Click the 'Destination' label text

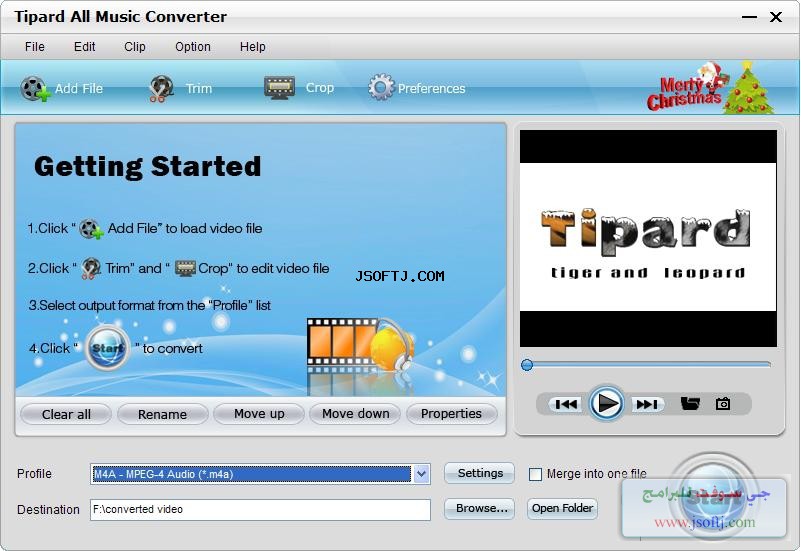pos(49,510)
